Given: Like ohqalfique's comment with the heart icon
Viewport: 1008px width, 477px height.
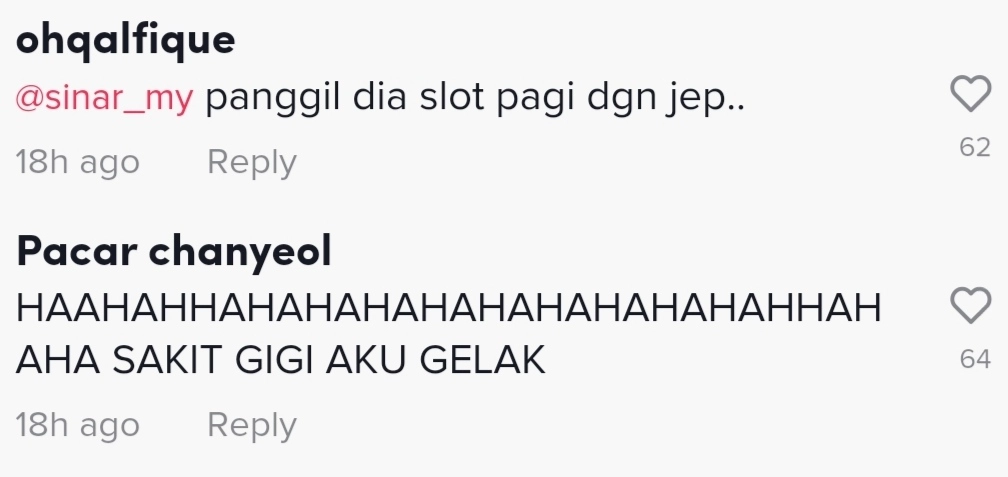Looking at the screenshot, I should [970, 94].
